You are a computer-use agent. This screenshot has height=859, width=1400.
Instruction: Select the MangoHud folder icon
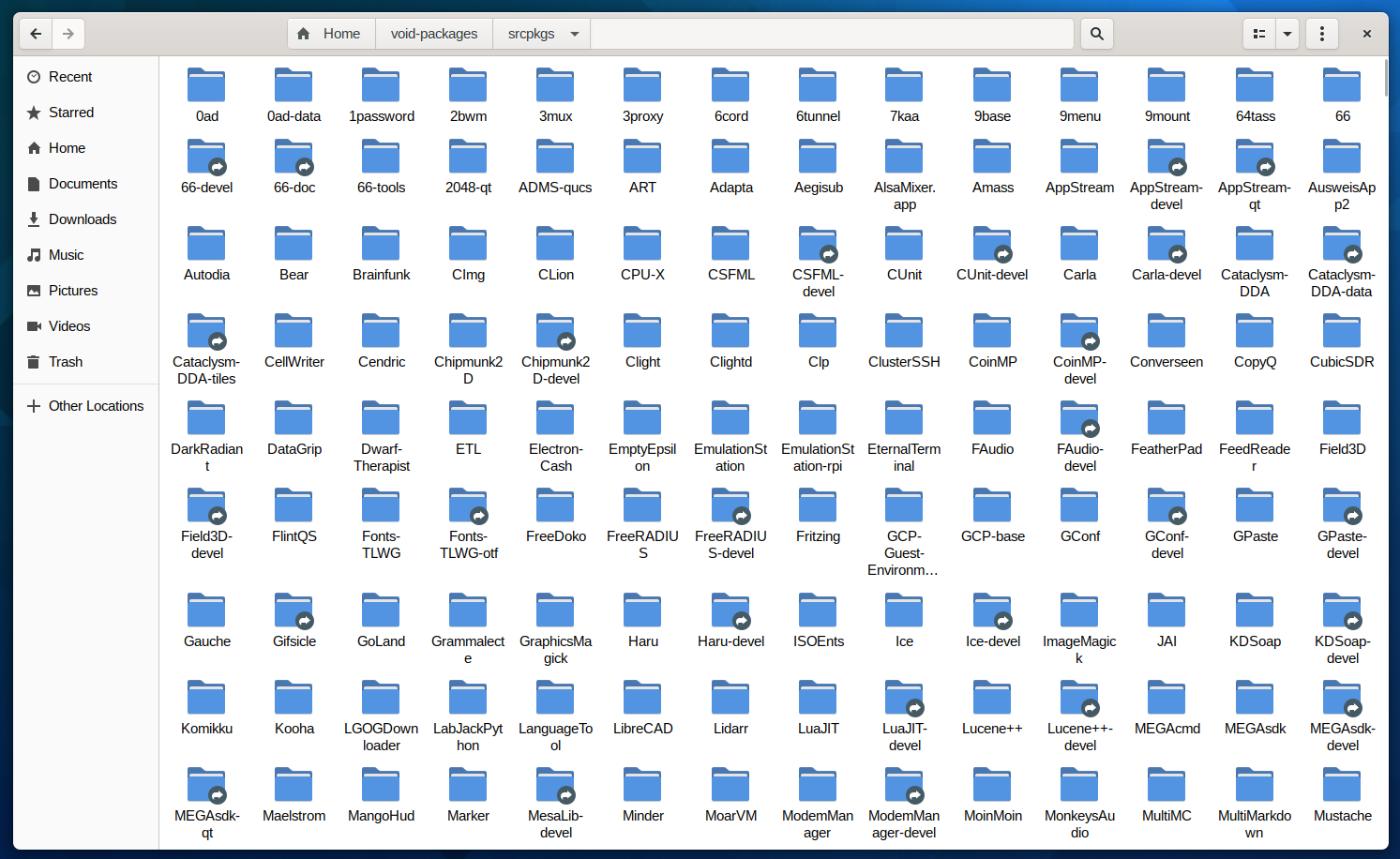[381, 784]
